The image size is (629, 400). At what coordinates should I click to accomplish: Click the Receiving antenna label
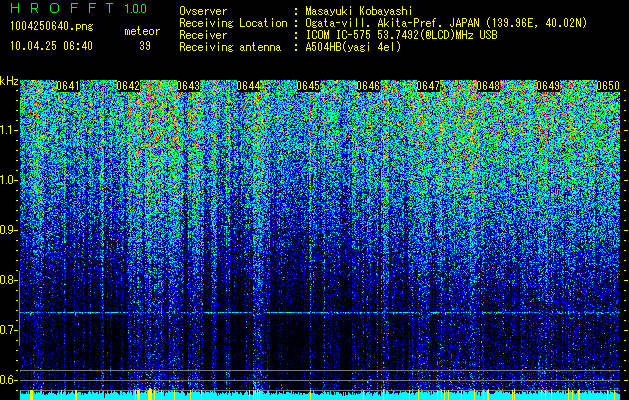230,47
